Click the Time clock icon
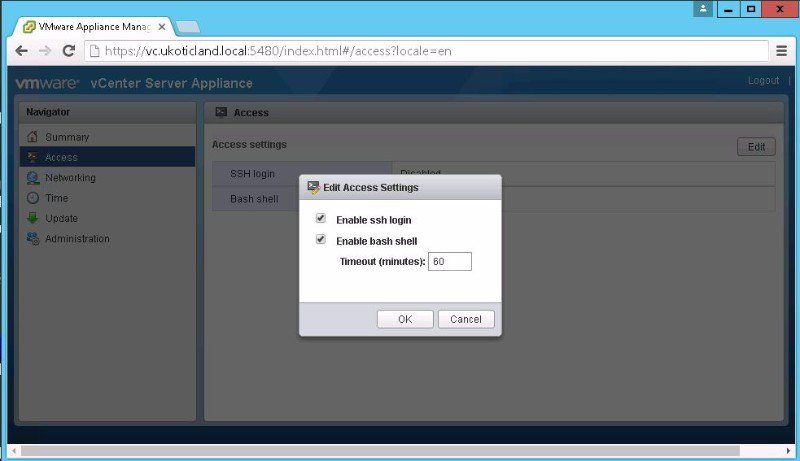 point(33,198)
